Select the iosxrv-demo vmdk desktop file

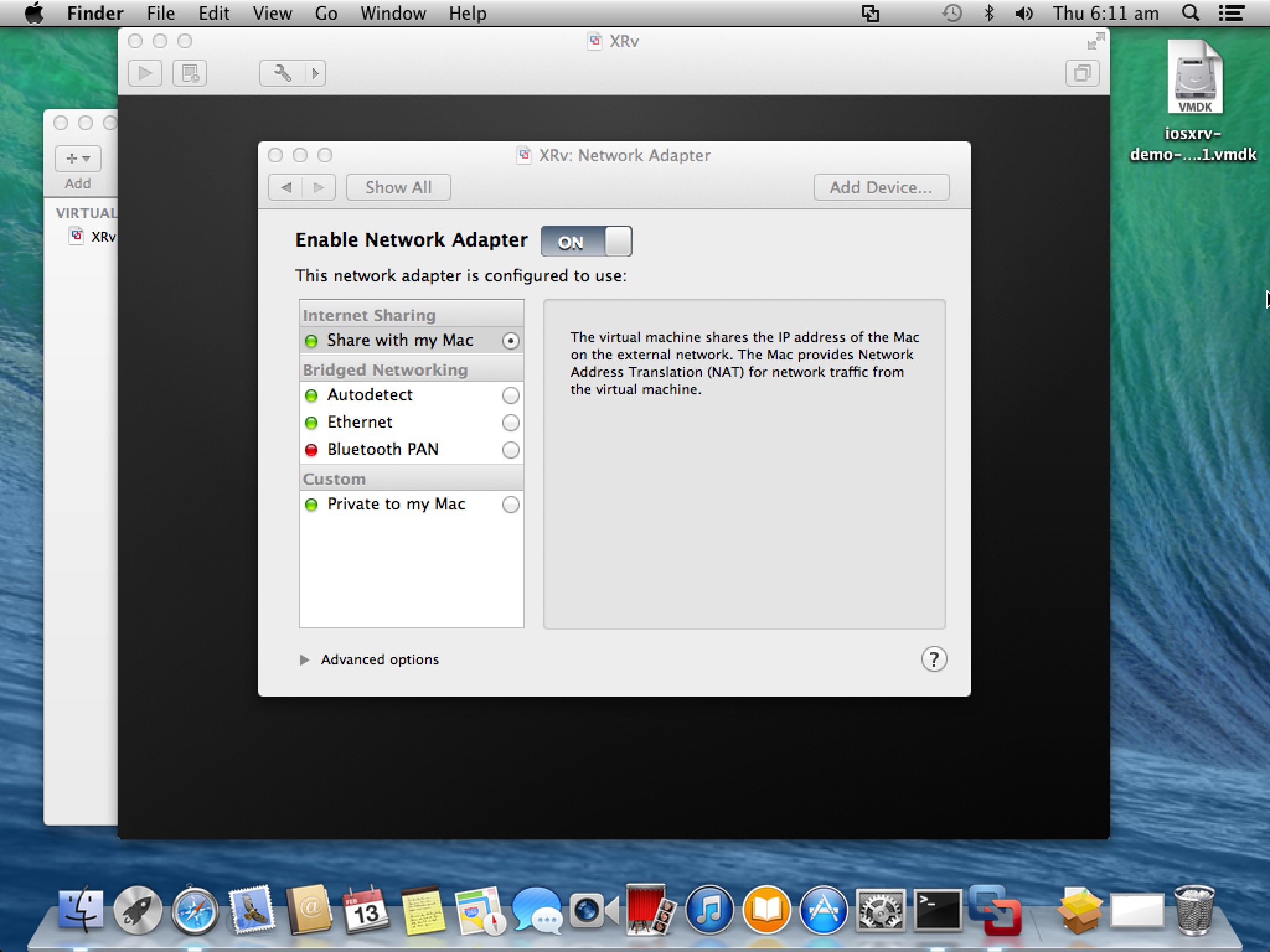click(1194, 100)
